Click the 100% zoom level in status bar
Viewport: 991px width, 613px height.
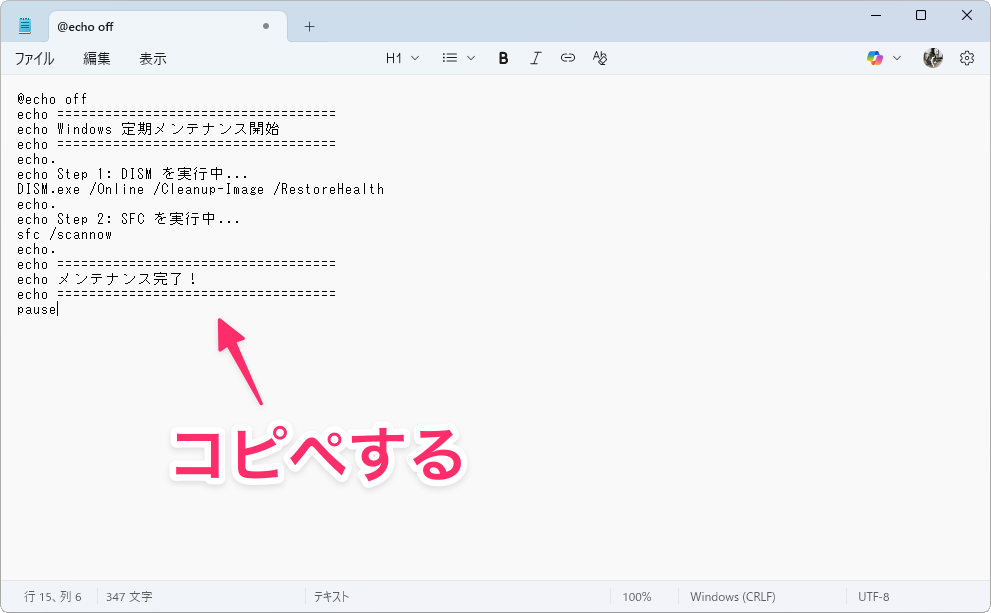click(637, 597)
